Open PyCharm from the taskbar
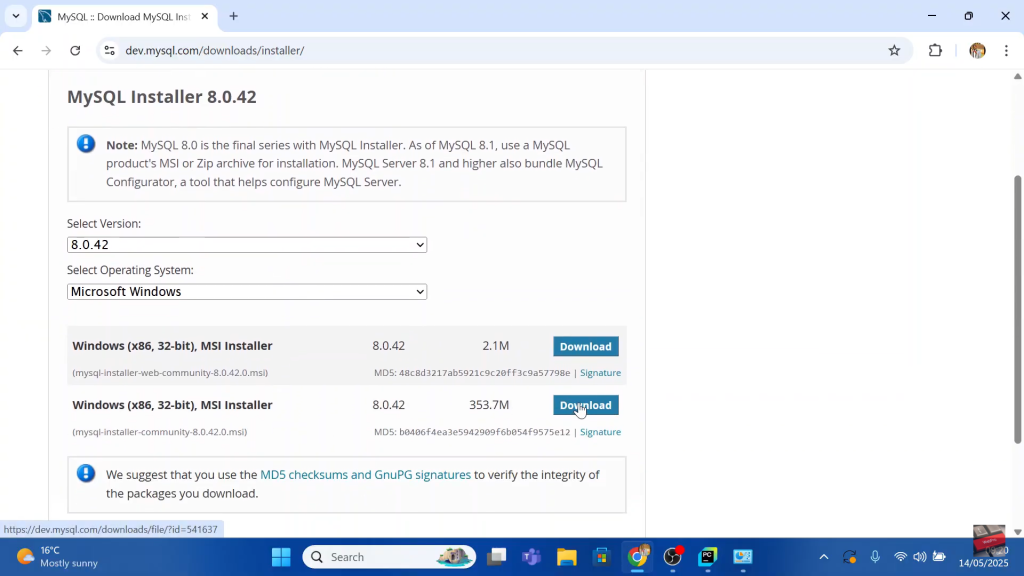The height and width of the screenshot is (576, 1024). (707, 557)
